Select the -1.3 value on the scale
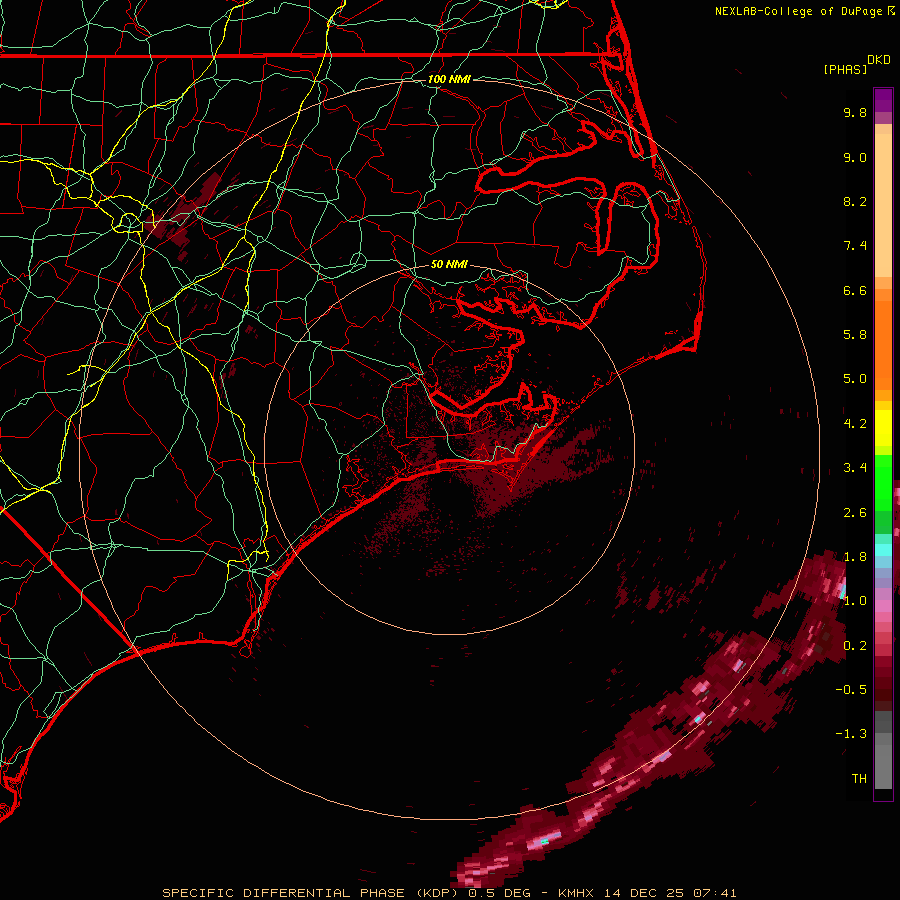The height and width of the screenshot is (900, 900). tap(851, 734)
